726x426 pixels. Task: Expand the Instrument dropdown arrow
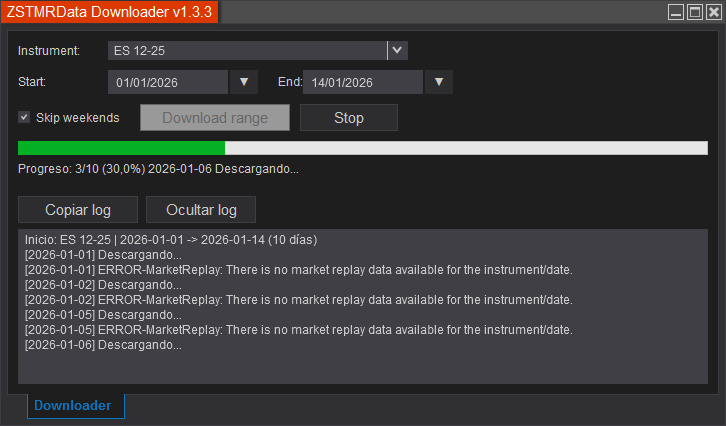[x=397, y=50]
